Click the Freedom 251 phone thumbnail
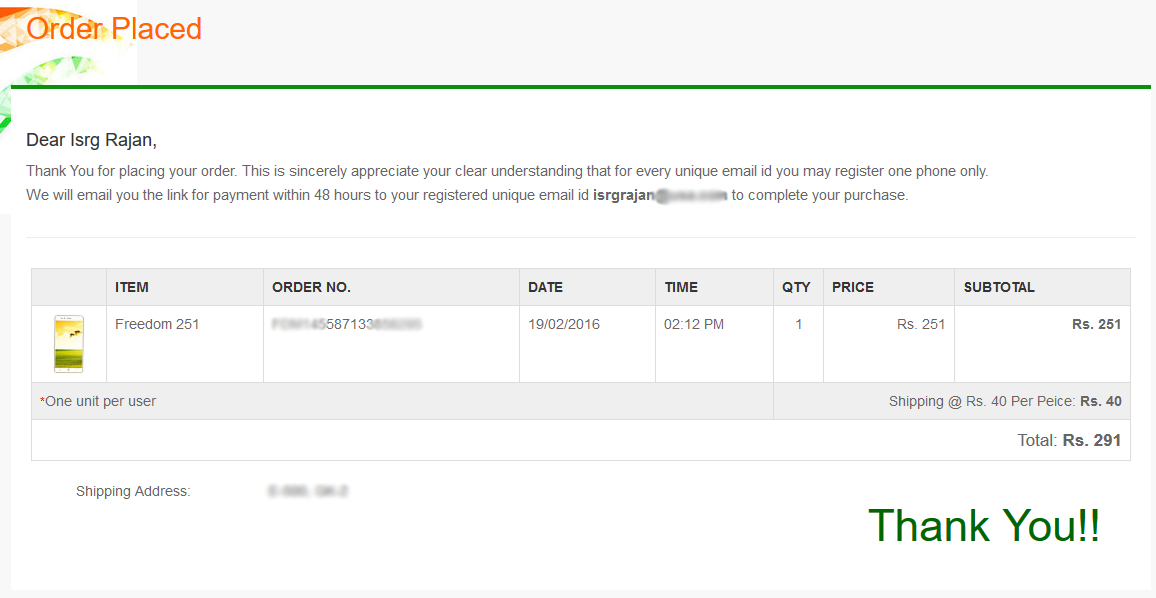 pyautogui.click(x=69, y=344)
